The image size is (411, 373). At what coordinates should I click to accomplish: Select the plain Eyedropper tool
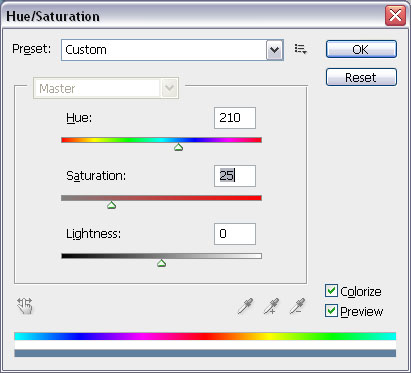[245, 306]
